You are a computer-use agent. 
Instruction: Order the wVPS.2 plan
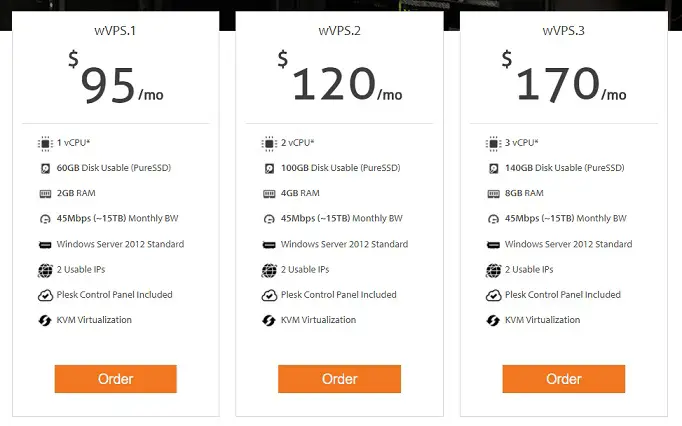click(x=339, y=379)
